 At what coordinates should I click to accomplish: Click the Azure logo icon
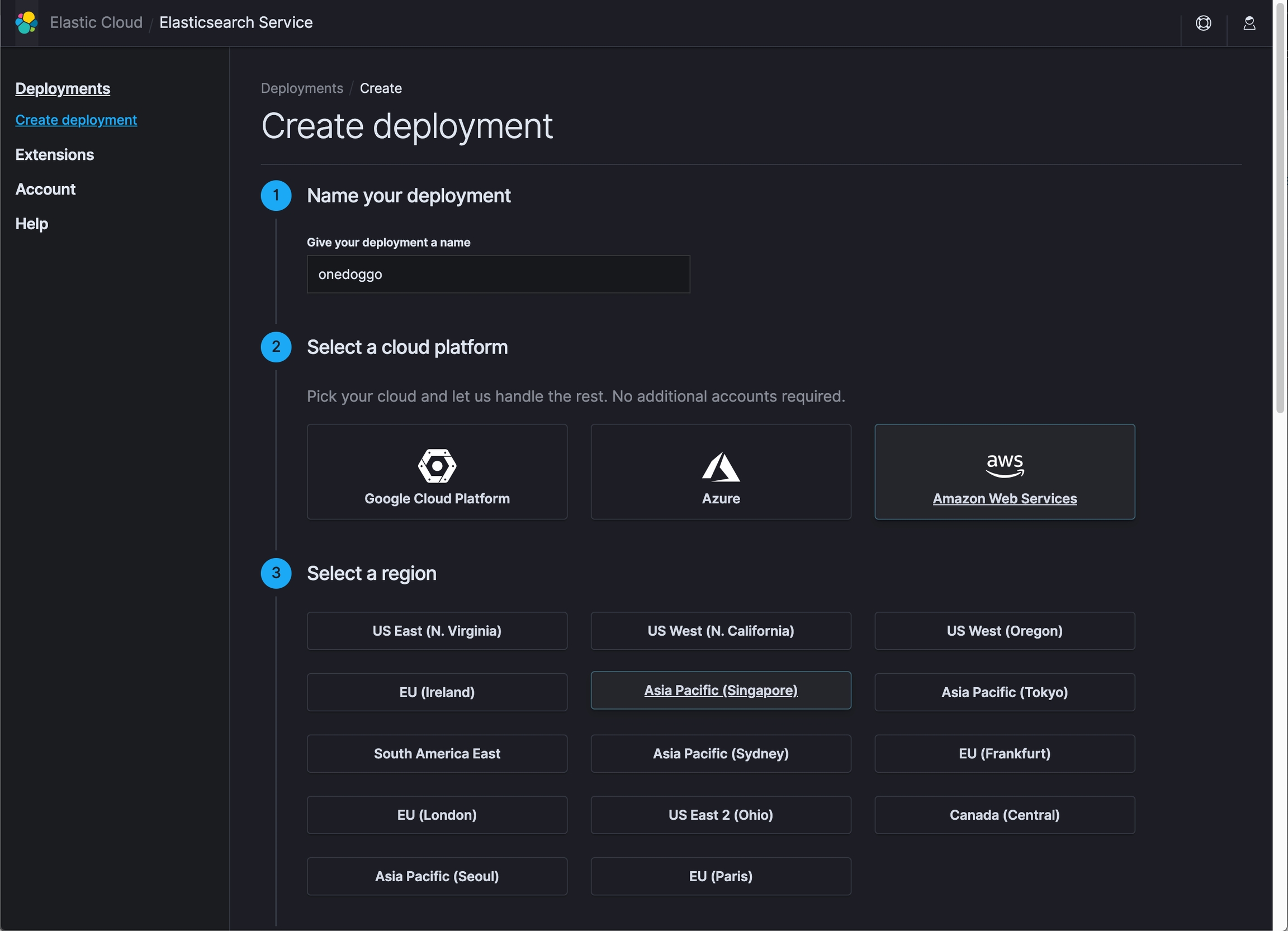pos(720,467)
